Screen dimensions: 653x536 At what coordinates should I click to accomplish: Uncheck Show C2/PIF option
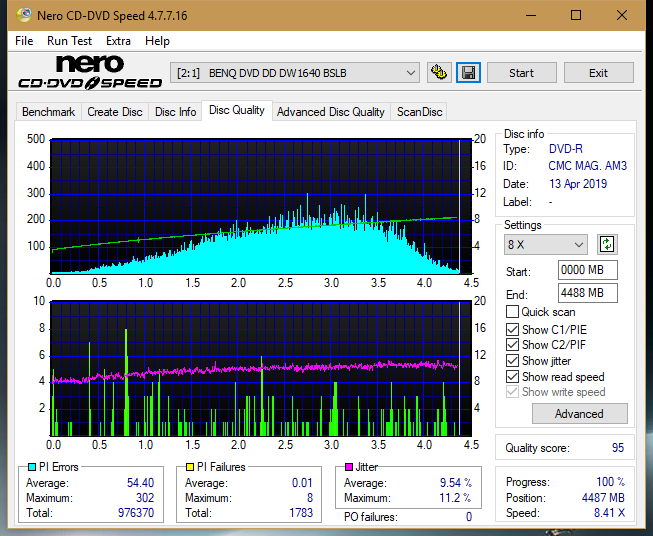(x=512, y=345)
